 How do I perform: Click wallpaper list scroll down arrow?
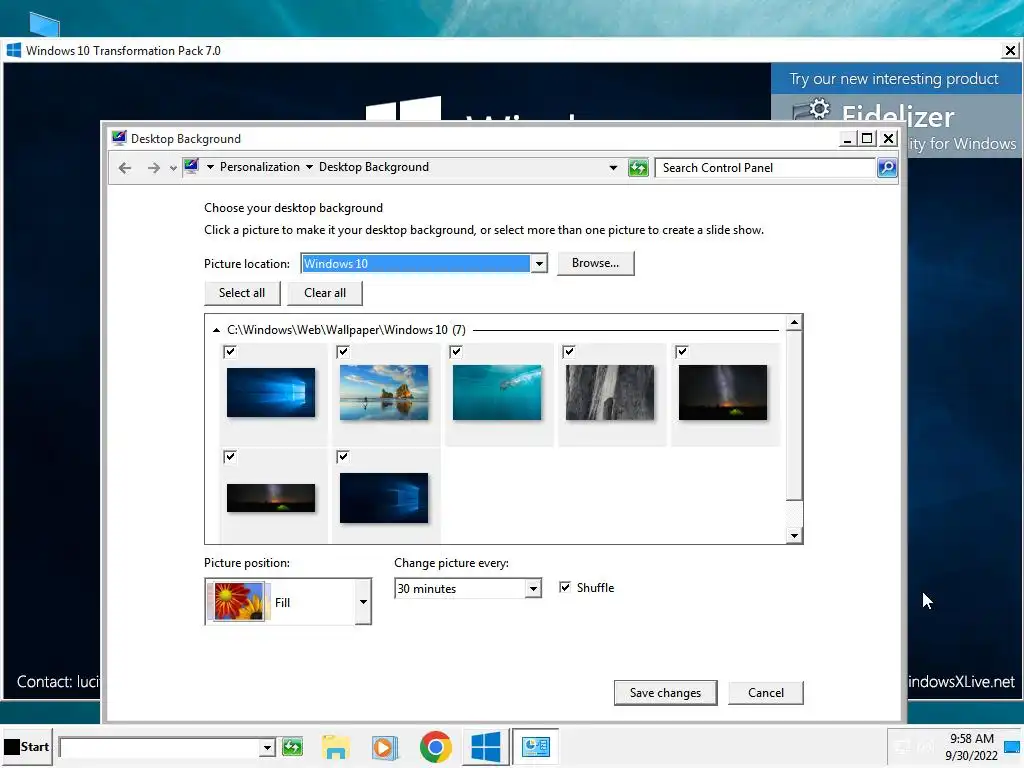[794, 536]
